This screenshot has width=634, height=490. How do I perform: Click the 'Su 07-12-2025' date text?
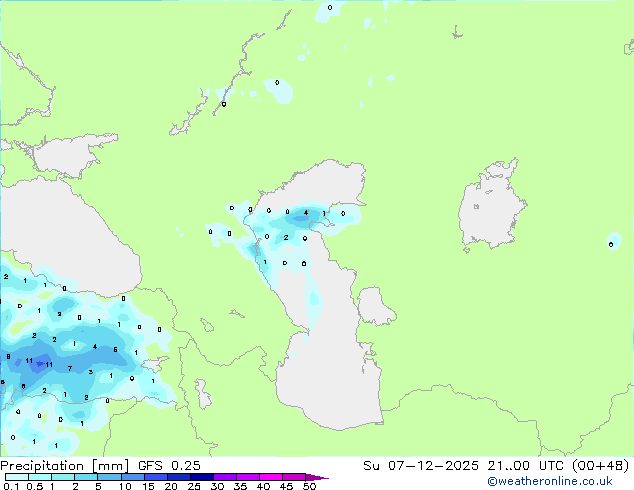[x=421, y=466]
